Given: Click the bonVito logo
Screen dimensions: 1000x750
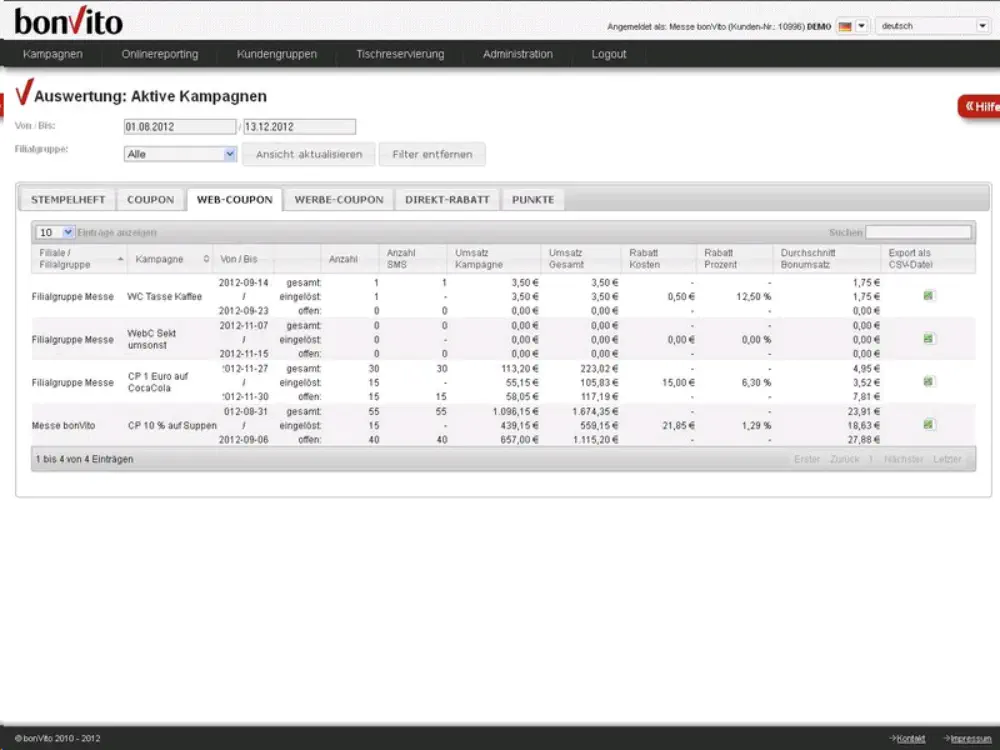Looking at the screenshot, I should click(x=69, y=21).
